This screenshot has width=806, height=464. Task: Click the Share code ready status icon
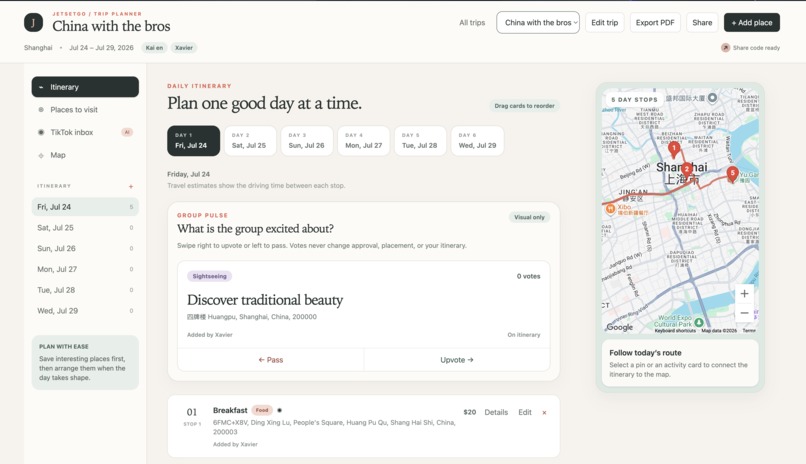pyautogui.click(x=725, y=48)
